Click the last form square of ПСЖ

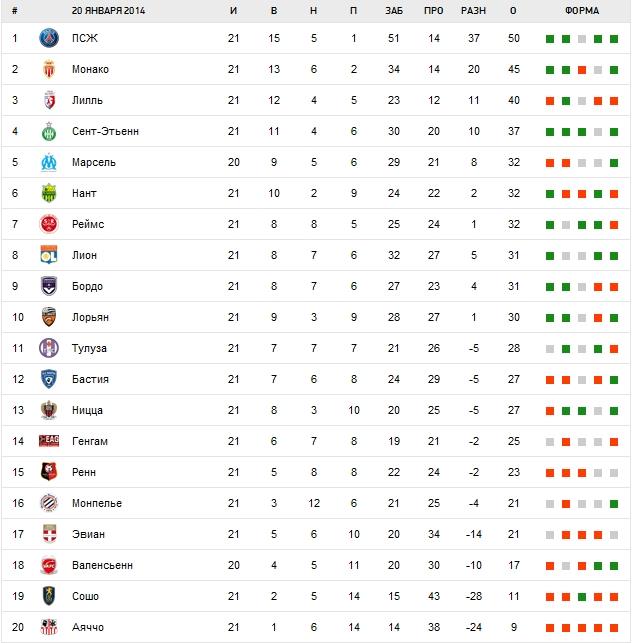[x=613, y=38]
